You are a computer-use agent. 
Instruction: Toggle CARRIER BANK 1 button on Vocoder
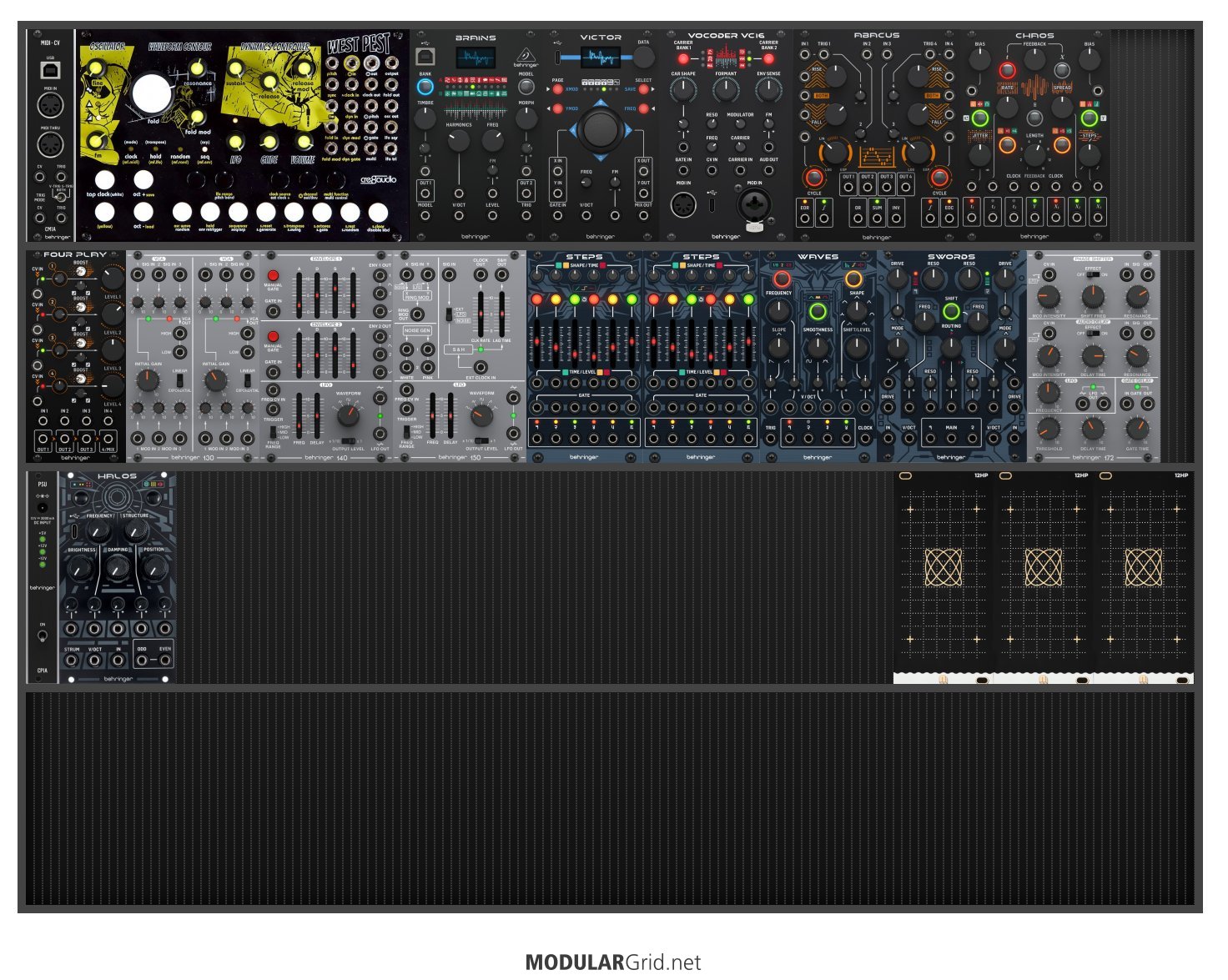(683, 59)
